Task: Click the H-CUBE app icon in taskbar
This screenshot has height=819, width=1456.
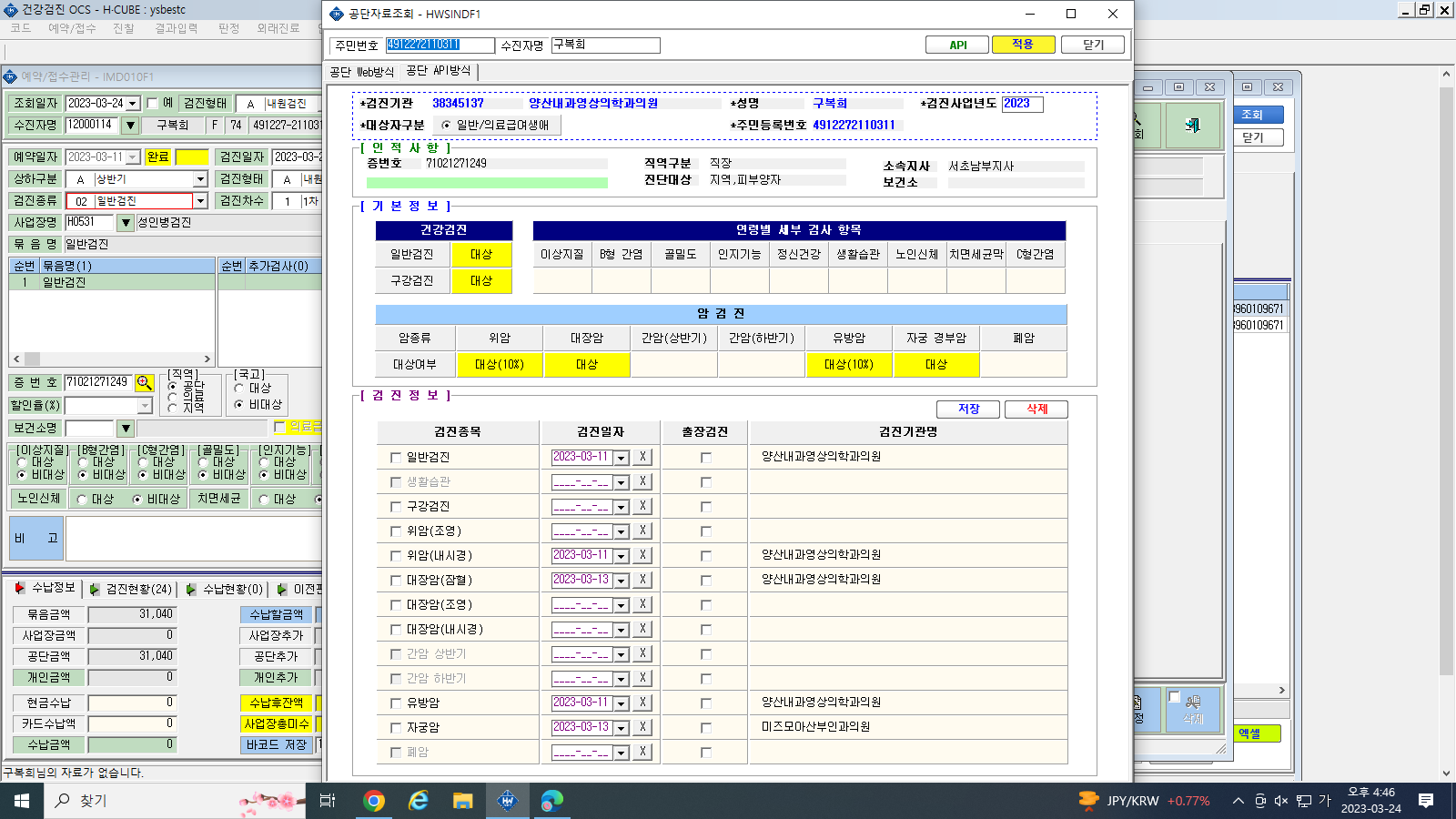Action: 507,801
